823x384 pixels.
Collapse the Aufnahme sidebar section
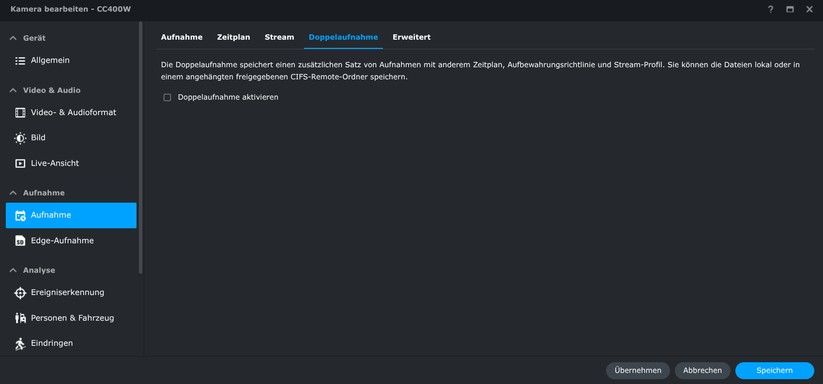(x=14, y=193)
